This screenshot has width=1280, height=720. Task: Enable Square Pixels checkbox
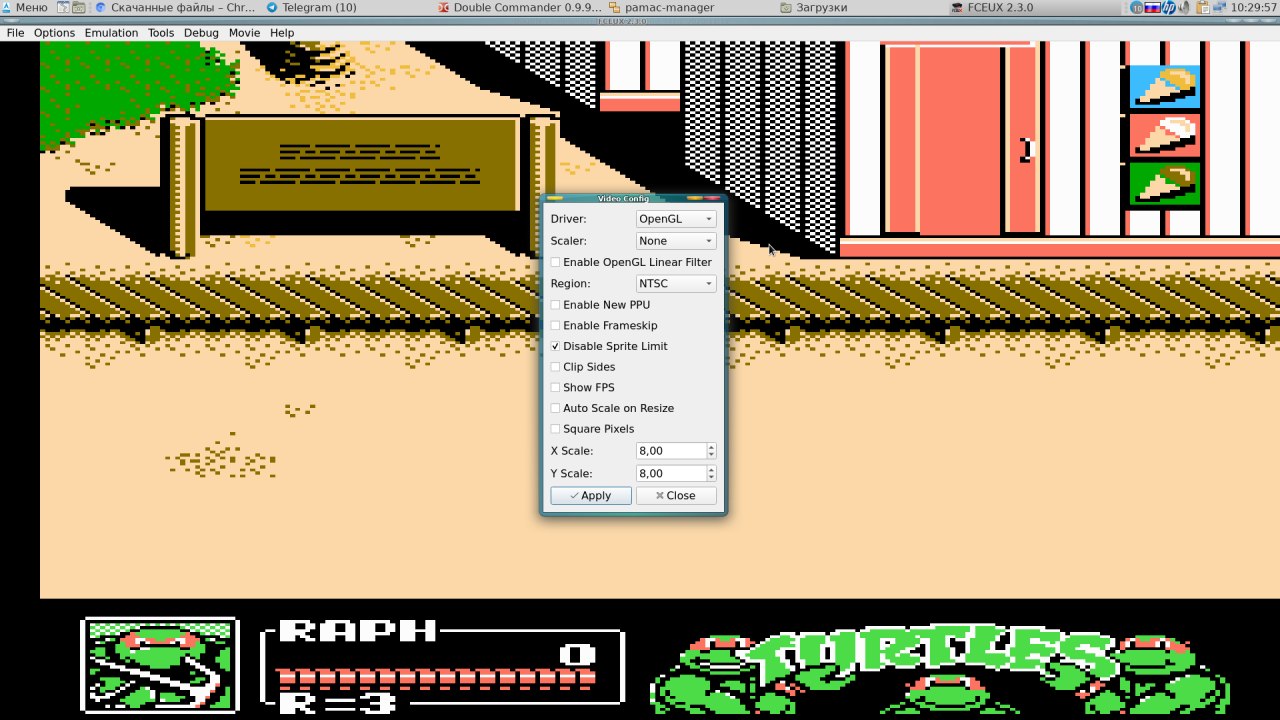[556, 429]
